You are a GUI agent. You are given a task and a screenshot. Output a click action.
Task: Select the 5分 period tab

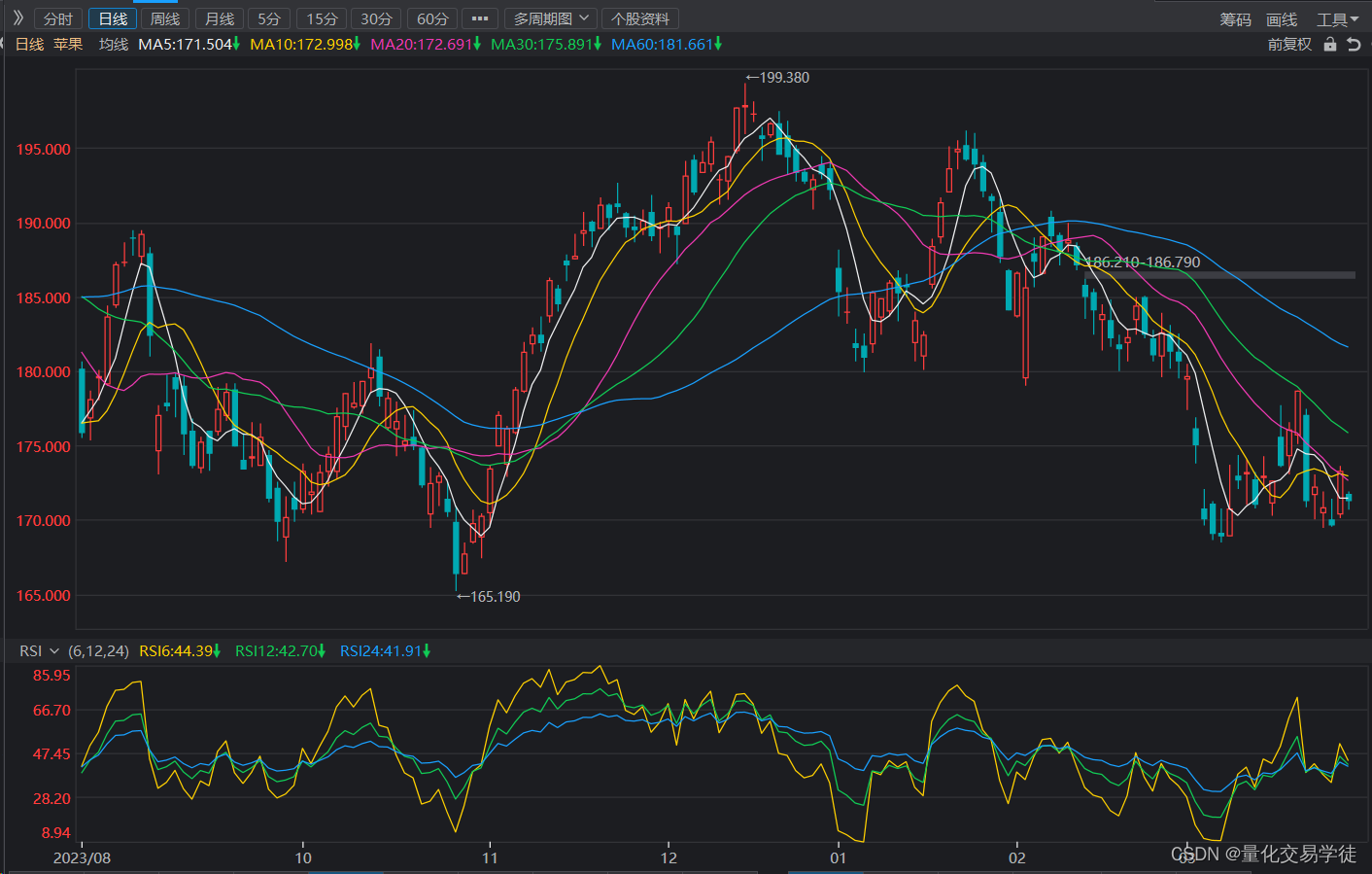[x=269, y=18]
